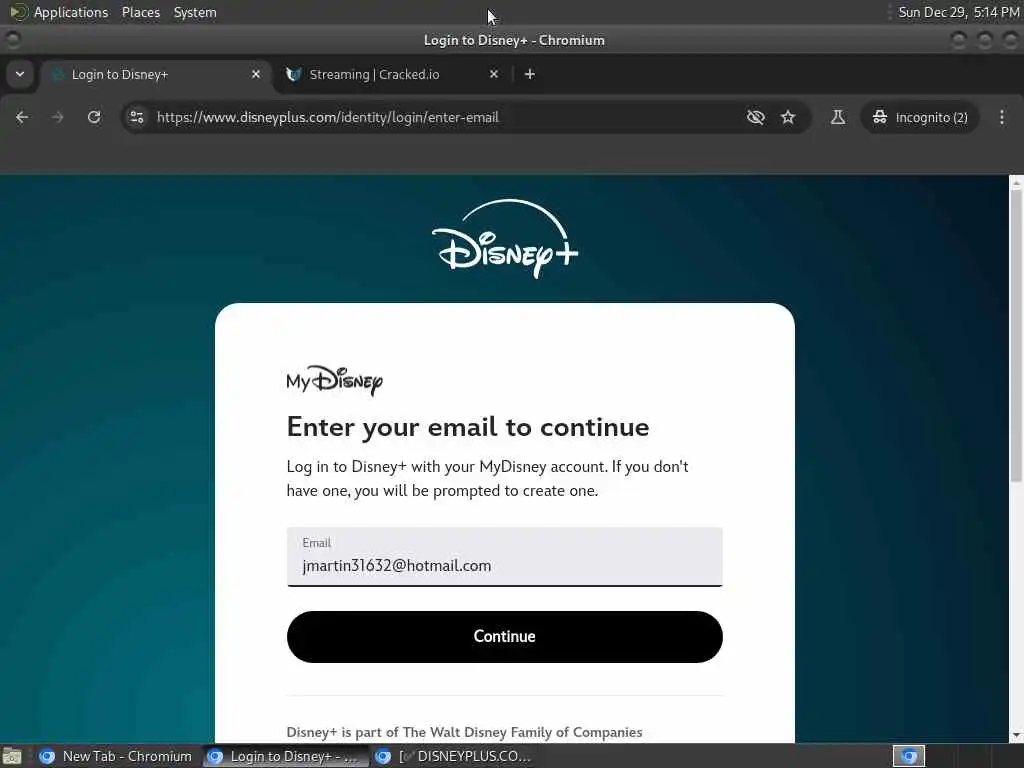The image size is (1024, 768).
Task: Close the Streaming | Cracked.io tab
Action: (x=494, y=74)
